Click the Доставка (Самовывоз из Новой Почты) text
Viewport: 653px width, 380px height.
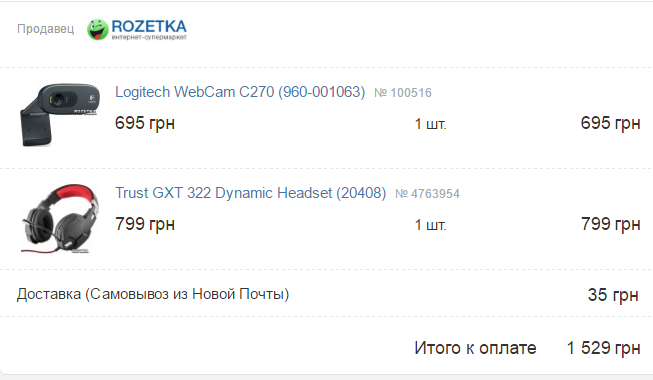coord(153,294)
